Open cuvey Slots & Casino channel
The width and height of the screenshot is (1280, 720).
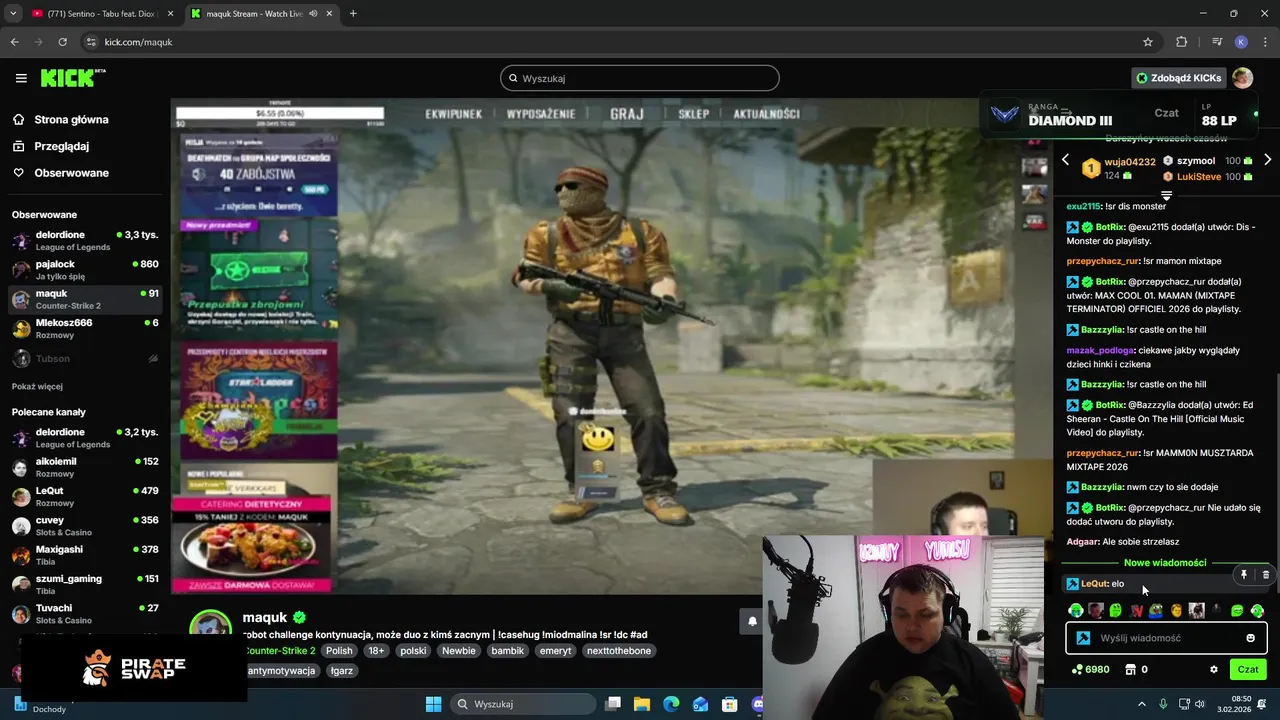point(85,526)
